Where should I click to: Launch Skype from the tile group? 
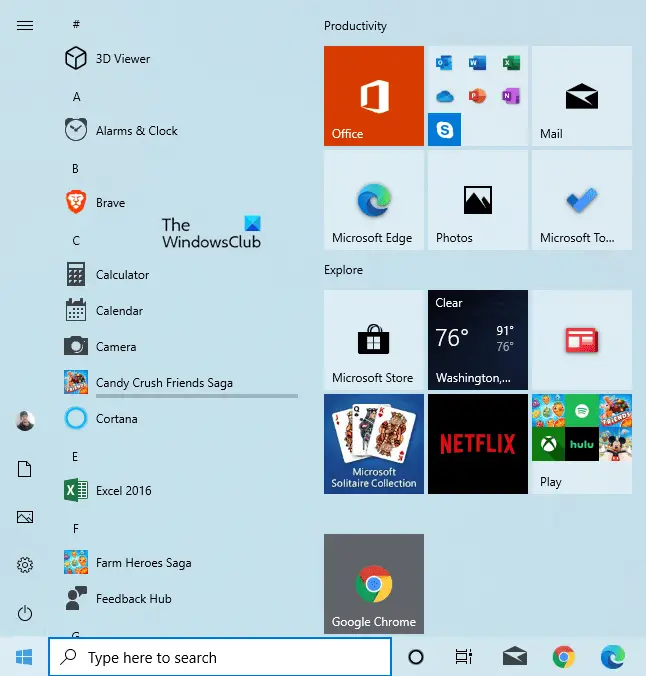[x=444, y=129]
